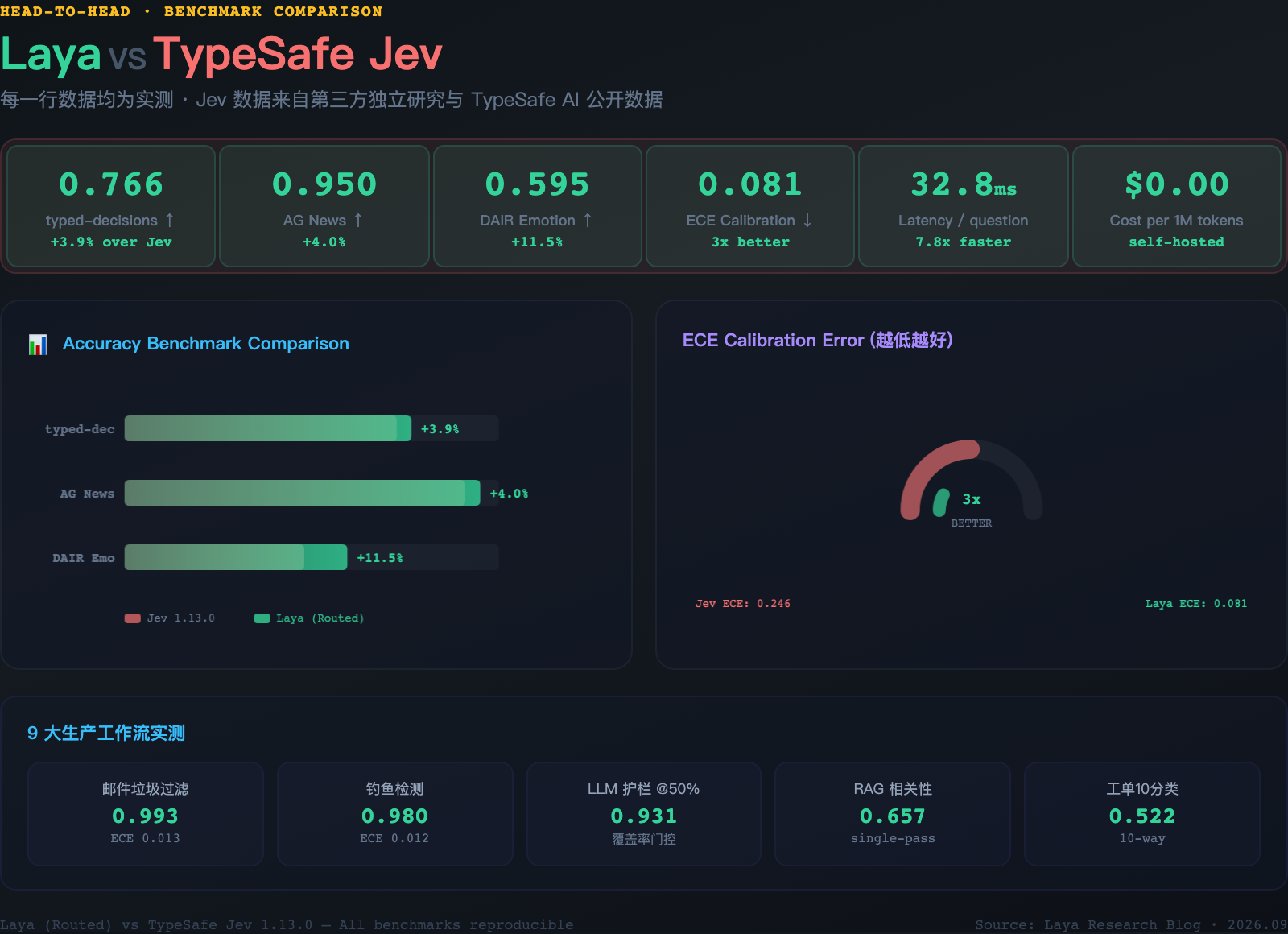Click the single-pass label

(893, 838)
